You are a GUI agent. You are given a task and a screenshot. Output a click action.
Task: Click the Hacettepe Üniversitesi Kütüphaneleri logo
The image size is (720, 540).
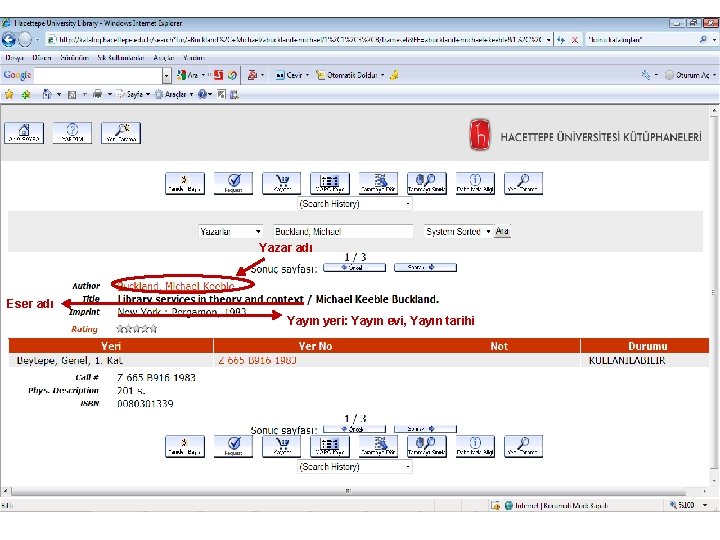point(585,135)
